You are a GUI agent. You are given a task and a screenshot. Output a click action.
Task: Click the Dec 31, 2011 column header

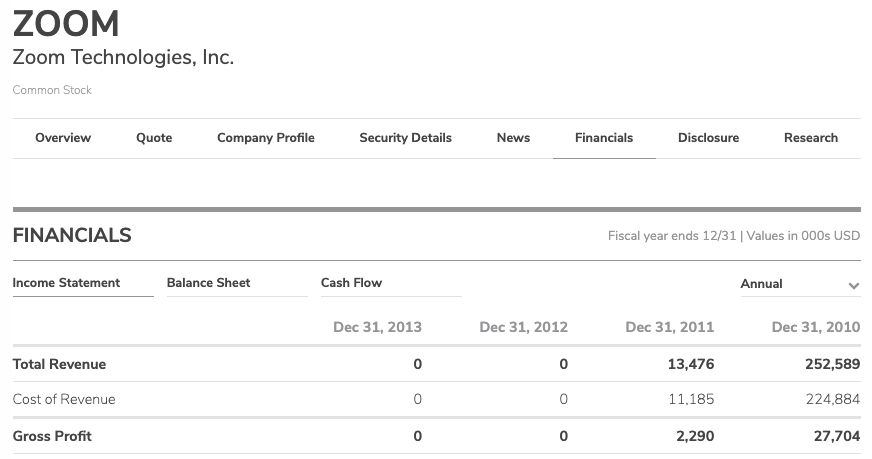pos(669,327)
